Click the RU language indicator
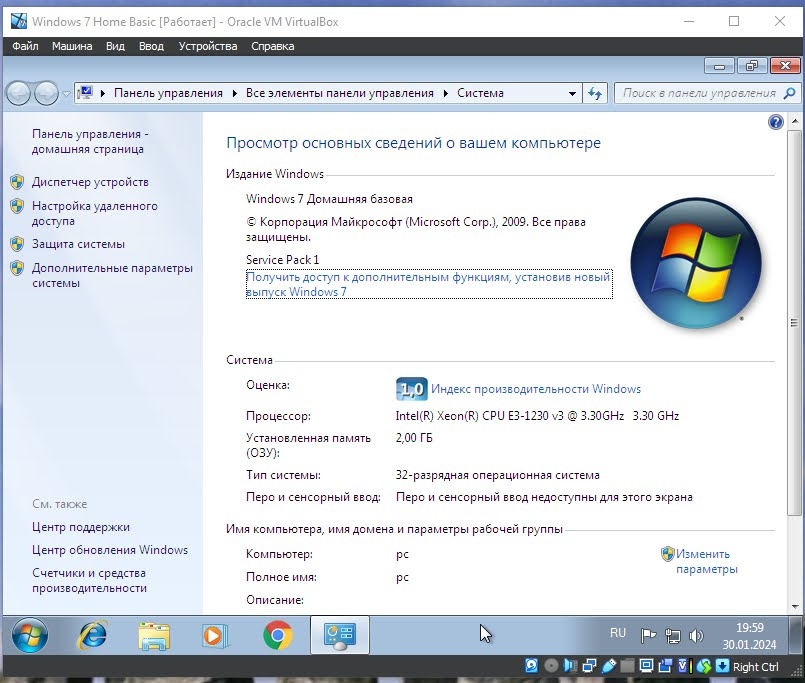805x683 pixels. pos(618,633)
